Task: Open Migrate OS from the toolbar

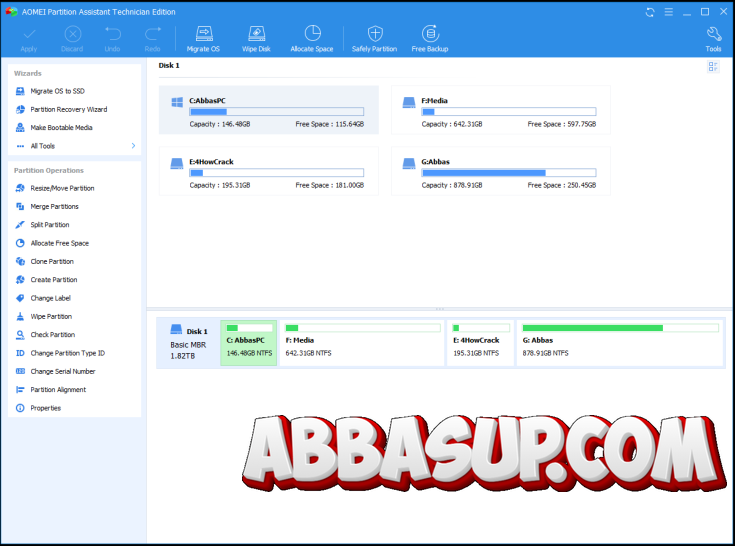Action: pos(203,39)
